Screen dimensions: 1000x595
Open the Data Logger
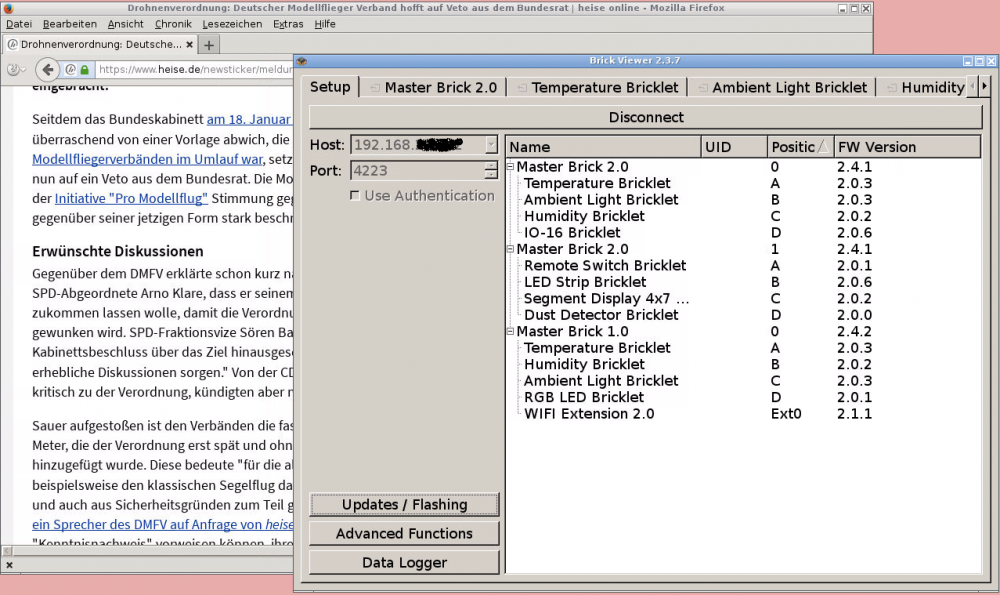click(x=404, y=562)
